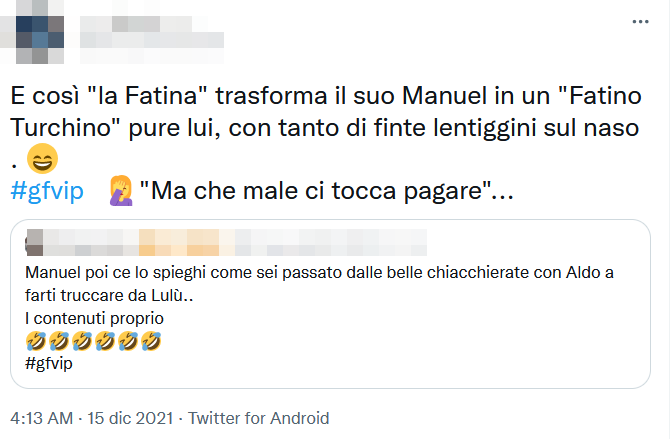
Task: Click the grinning face emoji in the tweet
Action: (x=44, y=159)
